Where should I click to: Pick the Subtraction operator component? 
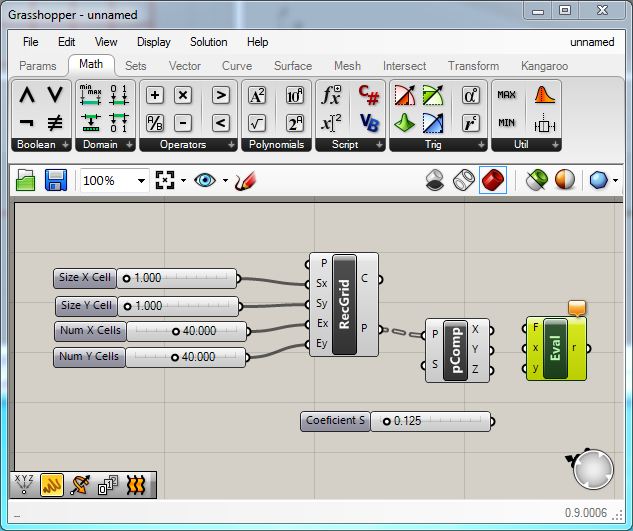pyautogui.click(x=183, y=123)
